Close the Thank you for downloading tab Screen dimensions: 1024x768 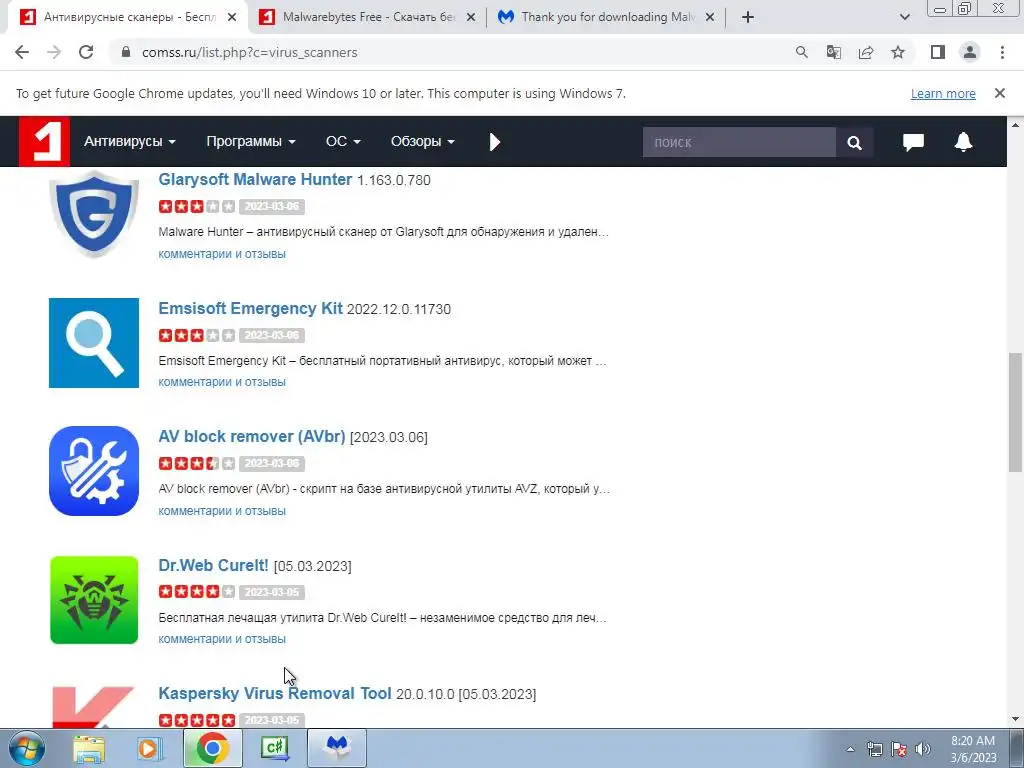pyautogui.click(x=710, y=18)
